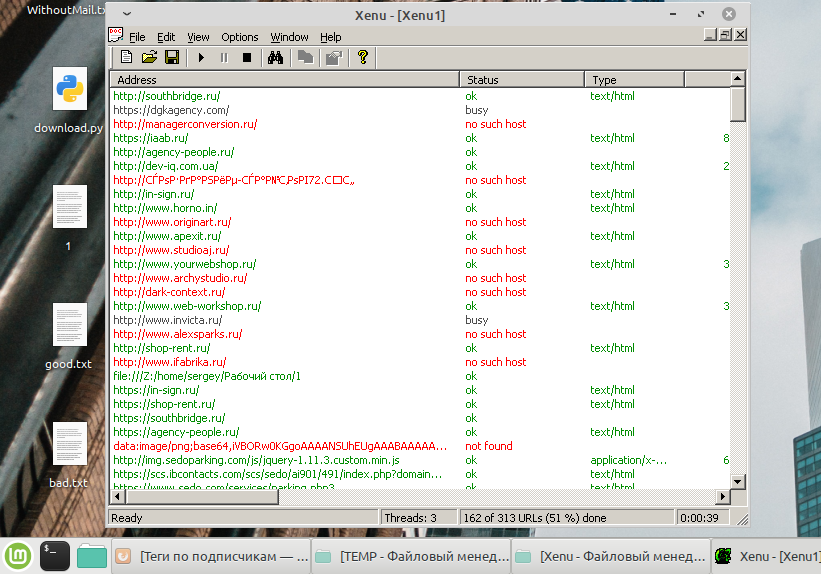821x574 pixels.
Task: Select the img.sedoparking.com jquery row
Action: [x=420, y=460]
